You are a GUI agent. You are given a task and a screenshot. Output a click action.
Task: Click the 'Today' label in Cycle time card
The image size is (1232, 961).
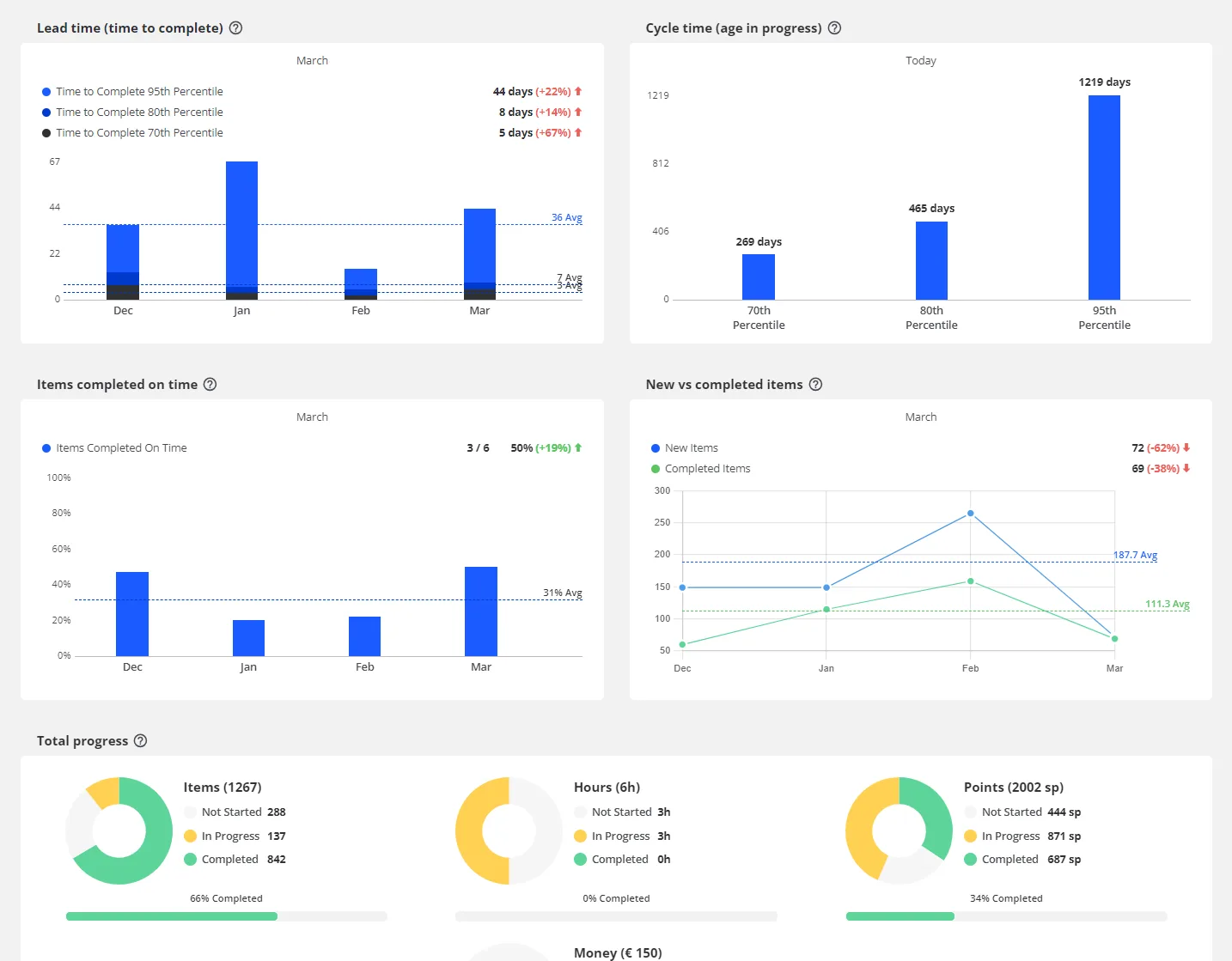pos(921,61)
